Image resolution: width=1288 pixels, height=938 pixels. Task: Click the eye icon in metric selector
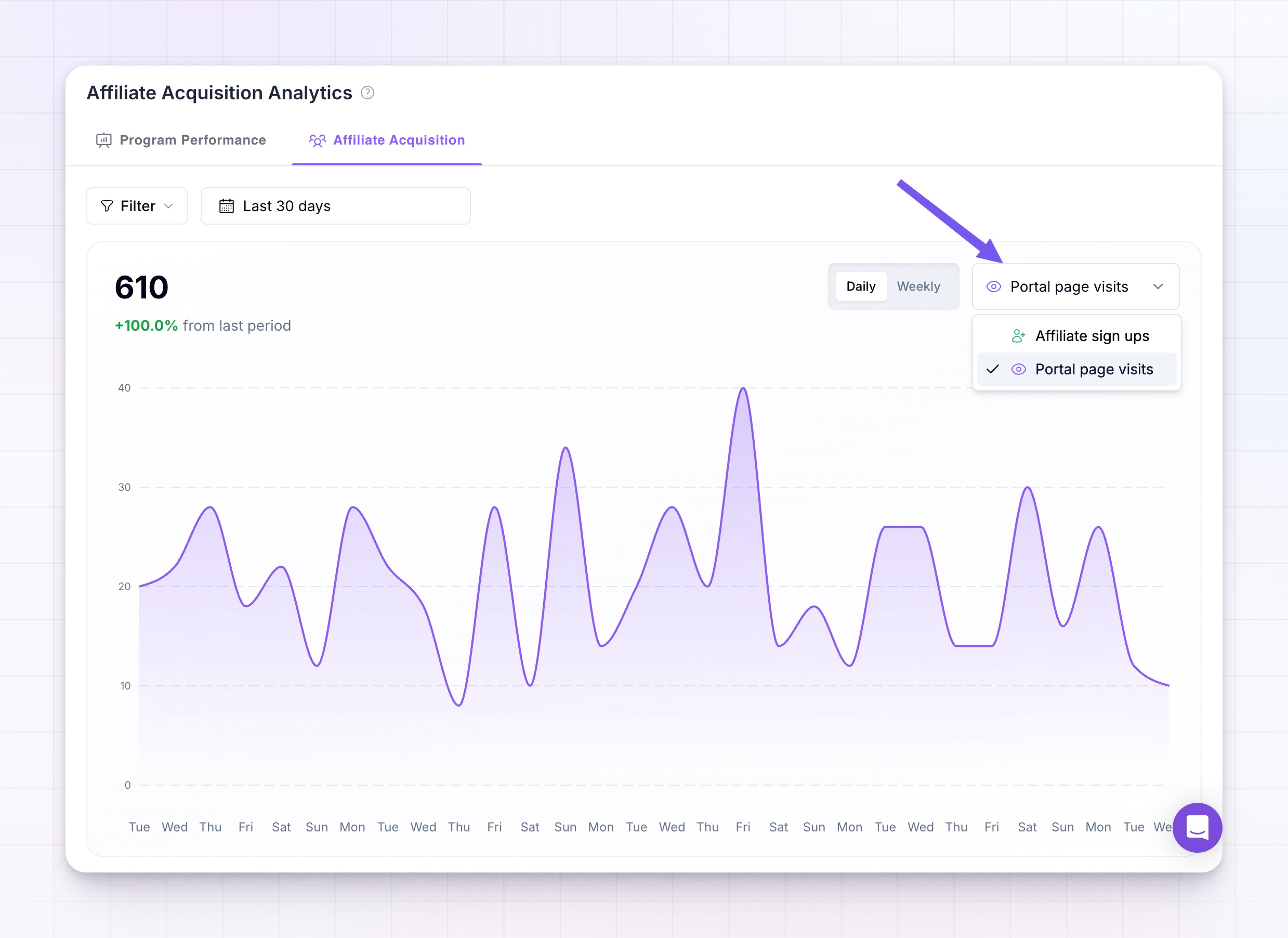tap(993, 287)
